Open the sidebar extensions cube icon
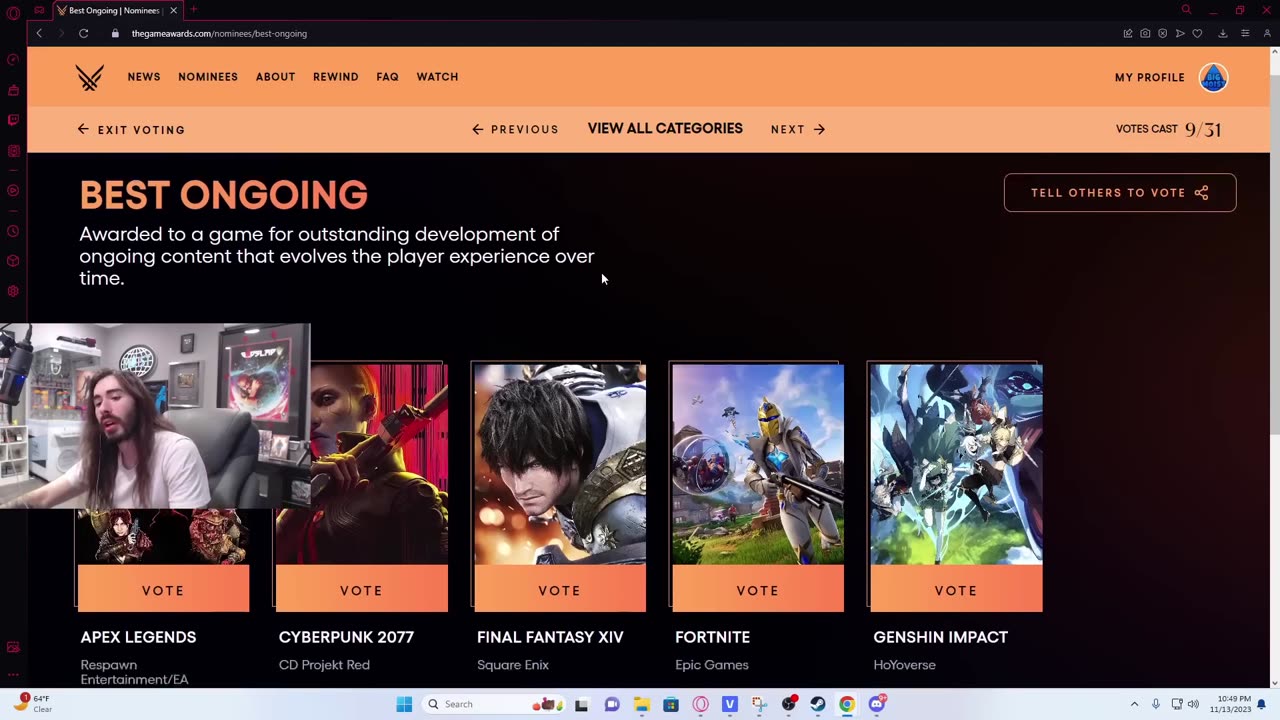The height and width of the screenshot is (720, 1280). click(13, 261)
